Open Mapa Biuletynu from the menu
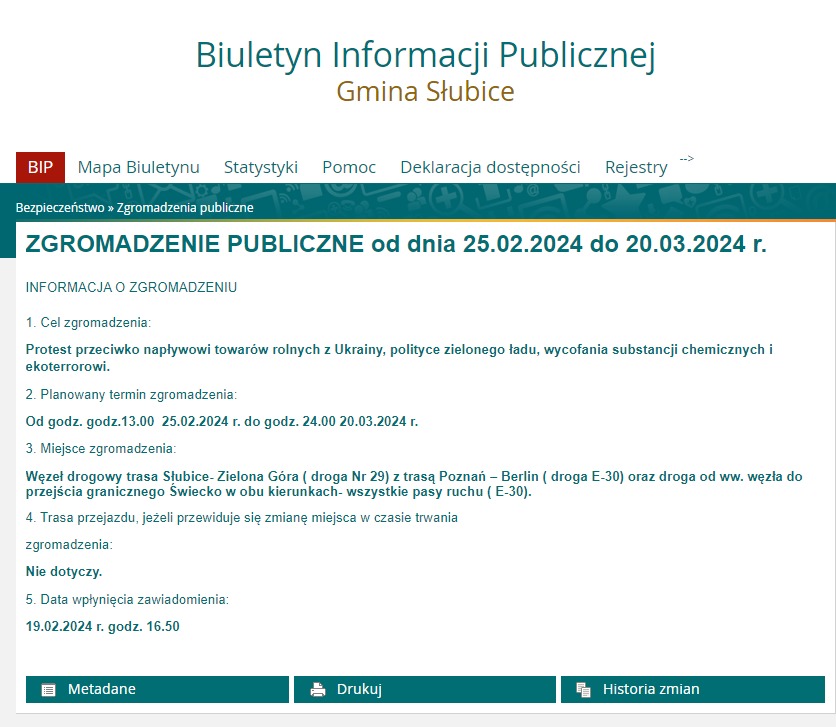Screen dimensions: 836x727 (x=139, y=167)
